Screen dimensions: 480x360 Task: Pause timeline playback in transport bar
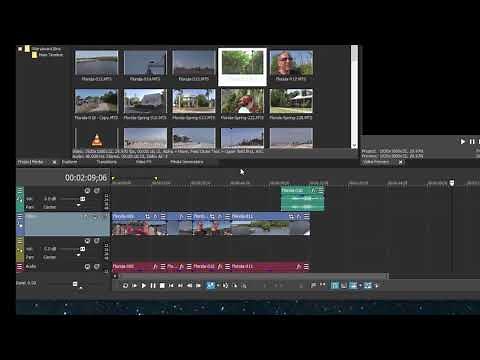(x=153, y=286)
